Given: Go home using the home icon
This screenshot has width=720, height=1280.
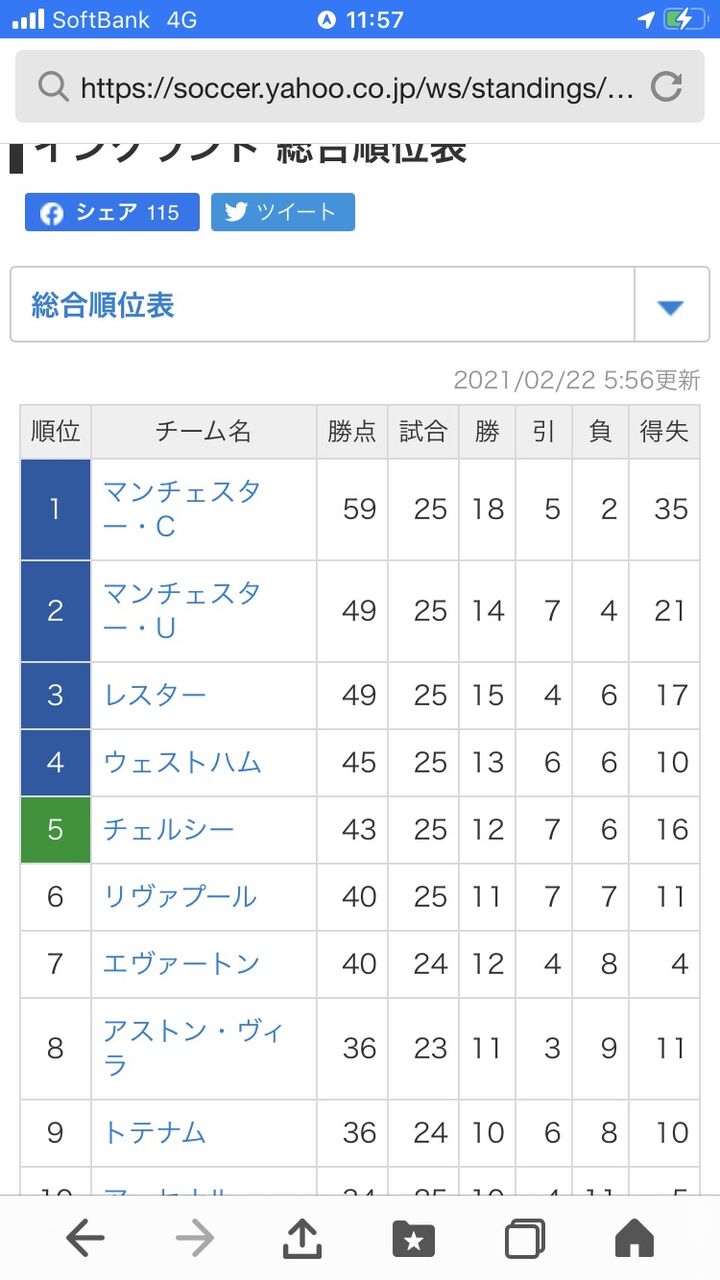Looking at the screenshot, I should tap(633, 1237).
